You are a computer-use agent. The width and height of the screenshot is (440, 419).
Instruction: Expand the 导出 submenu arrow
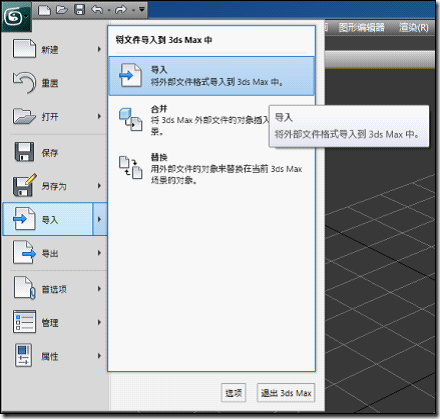pyautogui.click(x=99, y=253)
